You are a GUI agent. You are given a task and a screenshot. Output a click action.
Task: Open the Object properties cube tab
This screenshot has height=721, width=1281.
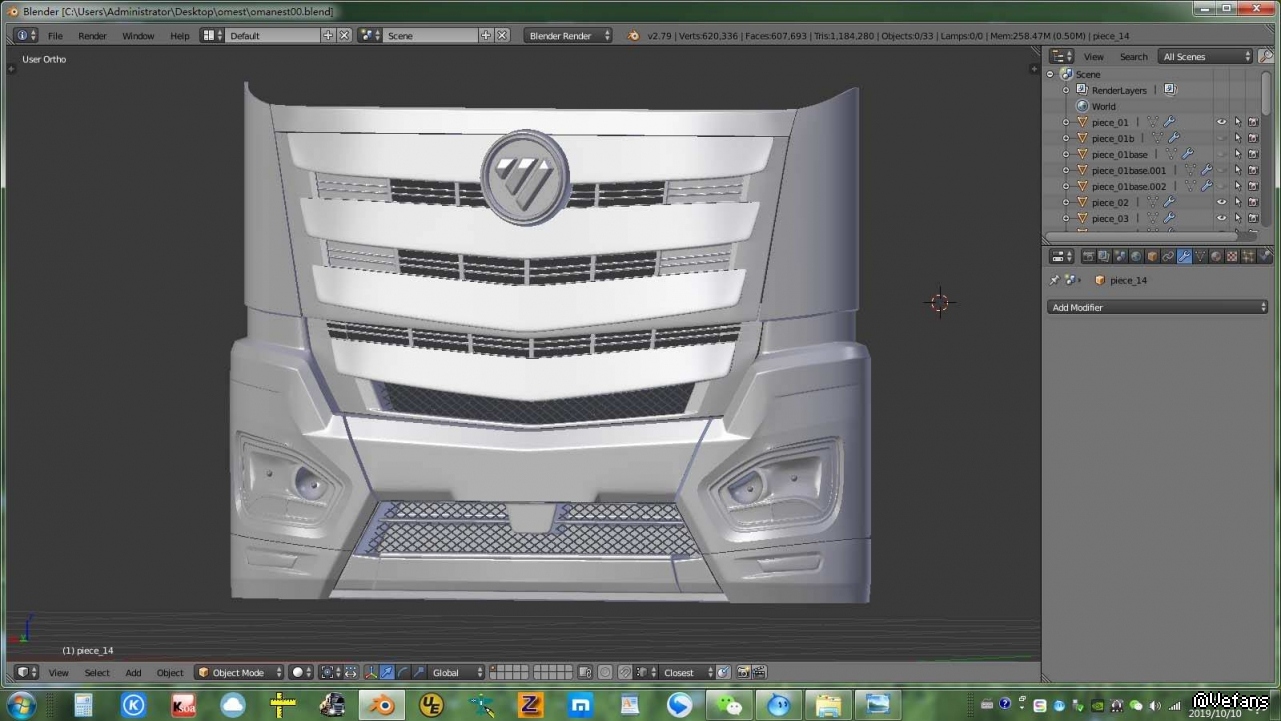1152,257
